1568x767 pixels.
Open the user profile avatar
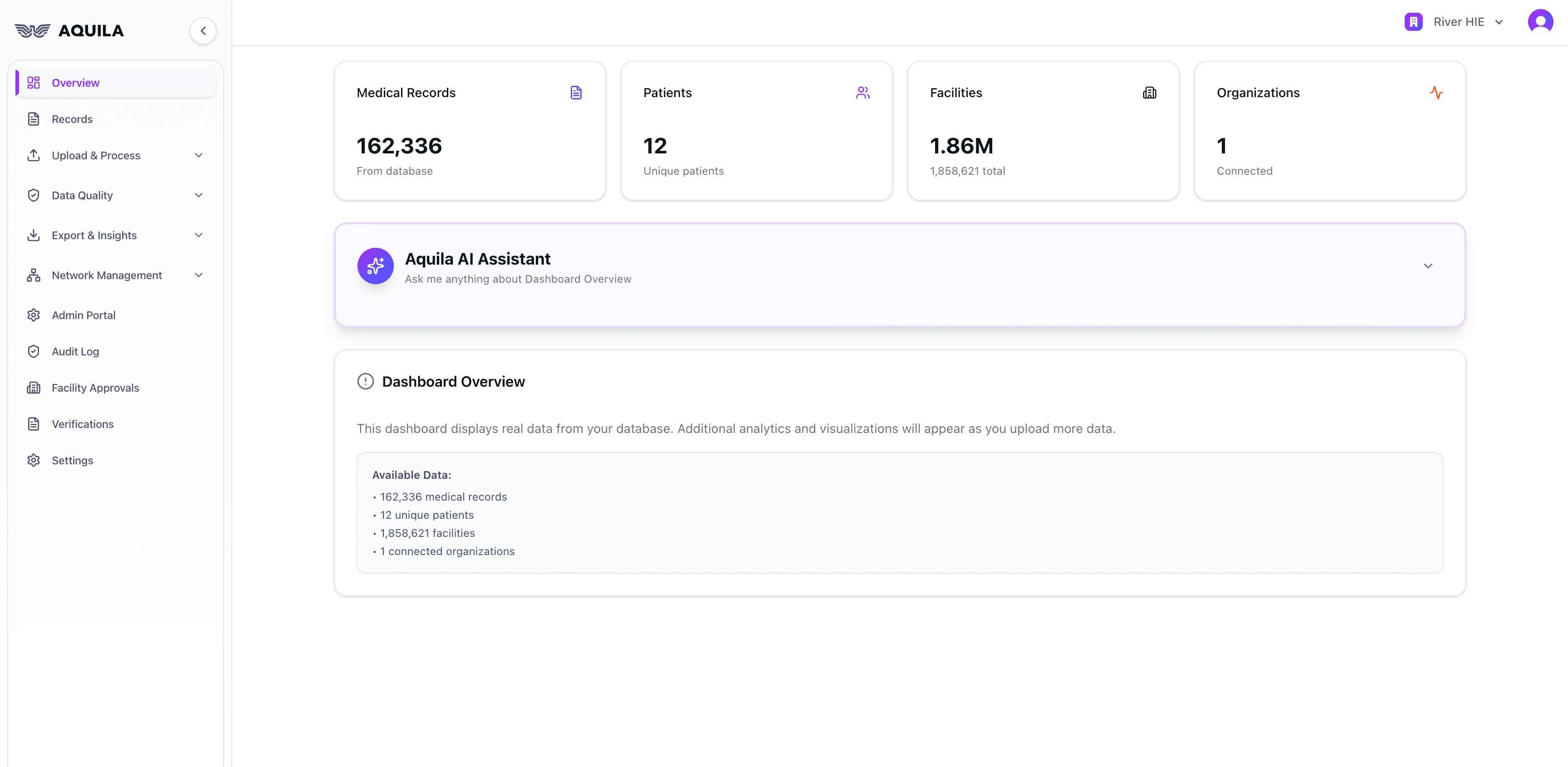pyautogui.click(x=1540, y=22)
